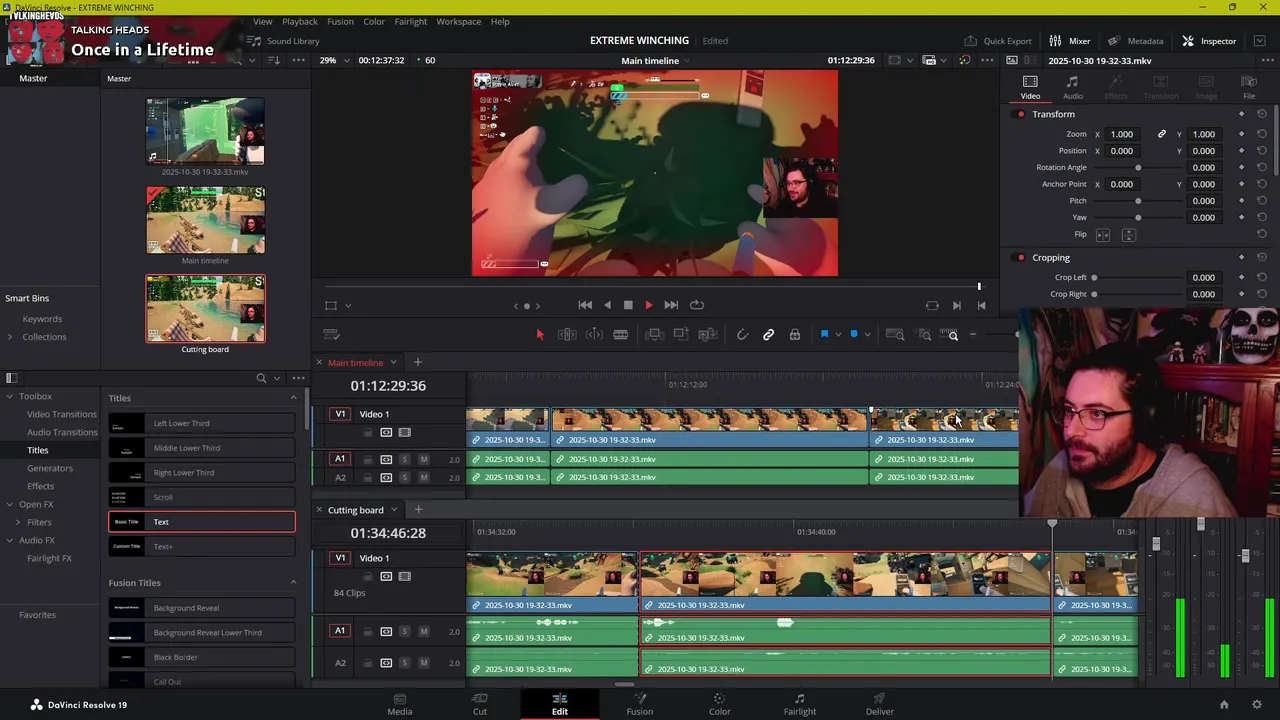
Task: Play the viewer in reverse
Action: [x=607, y=305]
